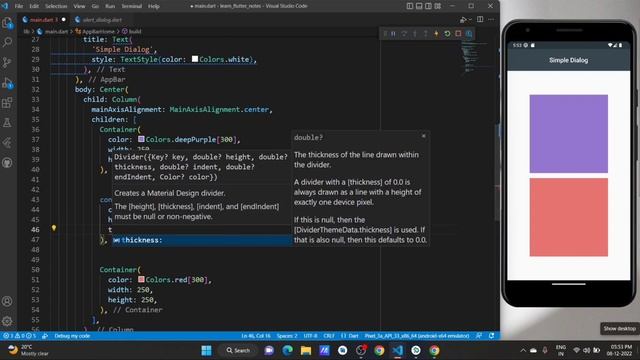Open the Extensions view
640x360 pixels.
7,102
